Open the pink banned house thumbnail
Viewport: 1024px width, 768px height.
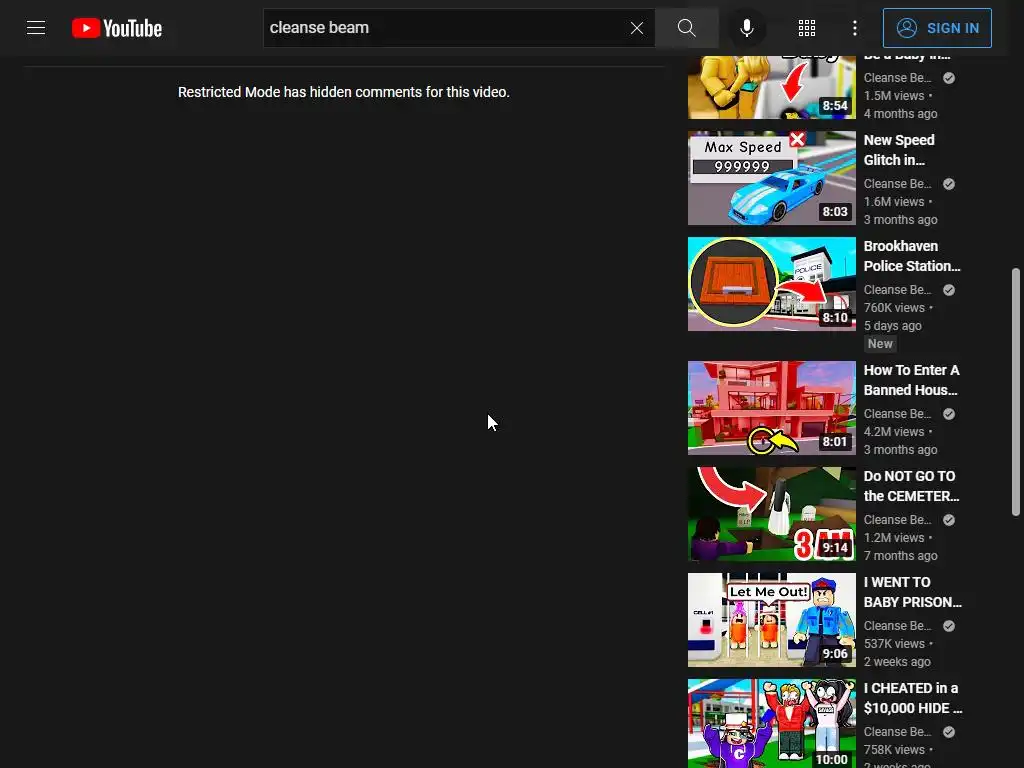tap(771, 408)
